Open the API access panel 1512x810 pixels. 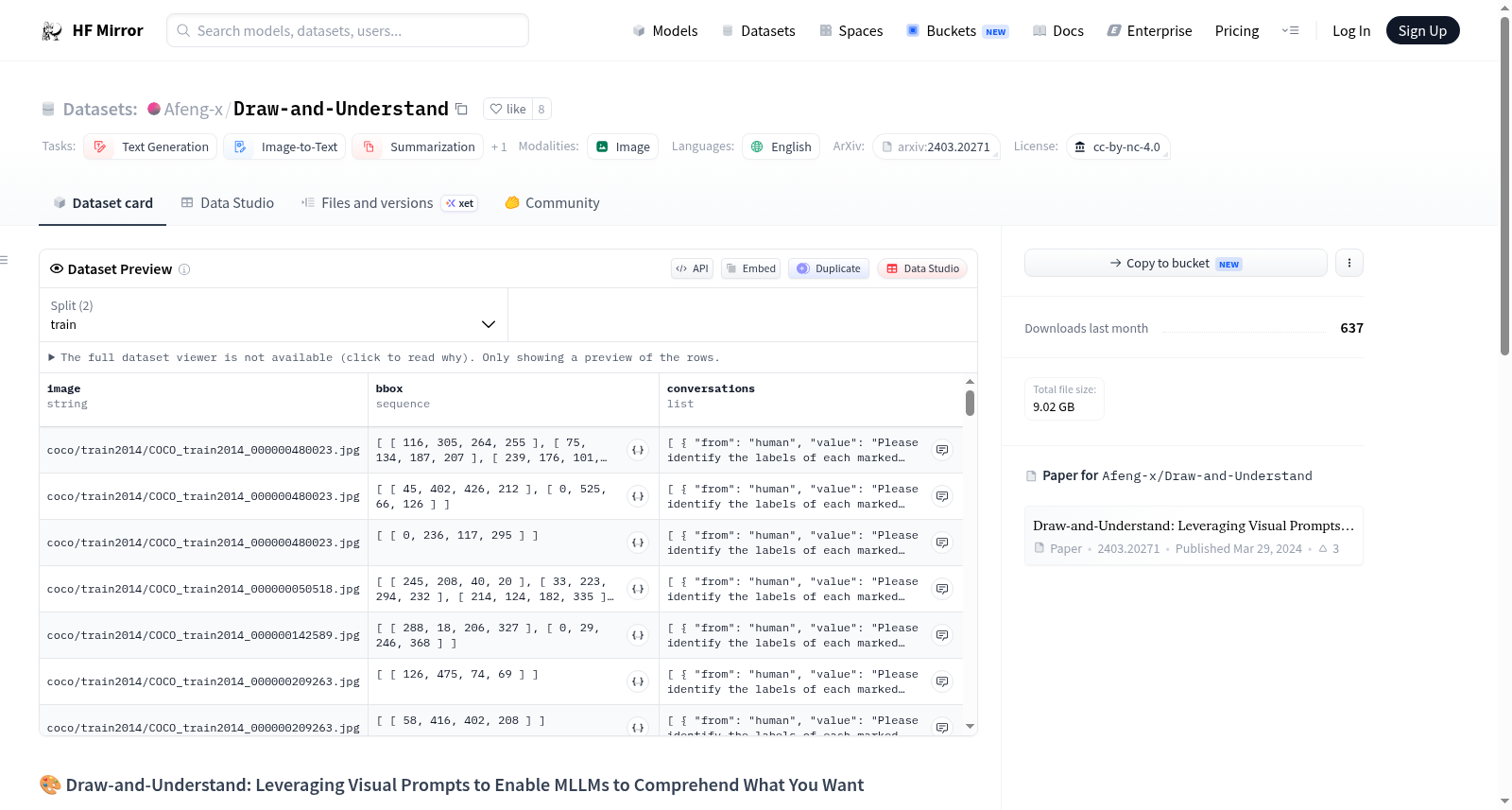[692, 268]
